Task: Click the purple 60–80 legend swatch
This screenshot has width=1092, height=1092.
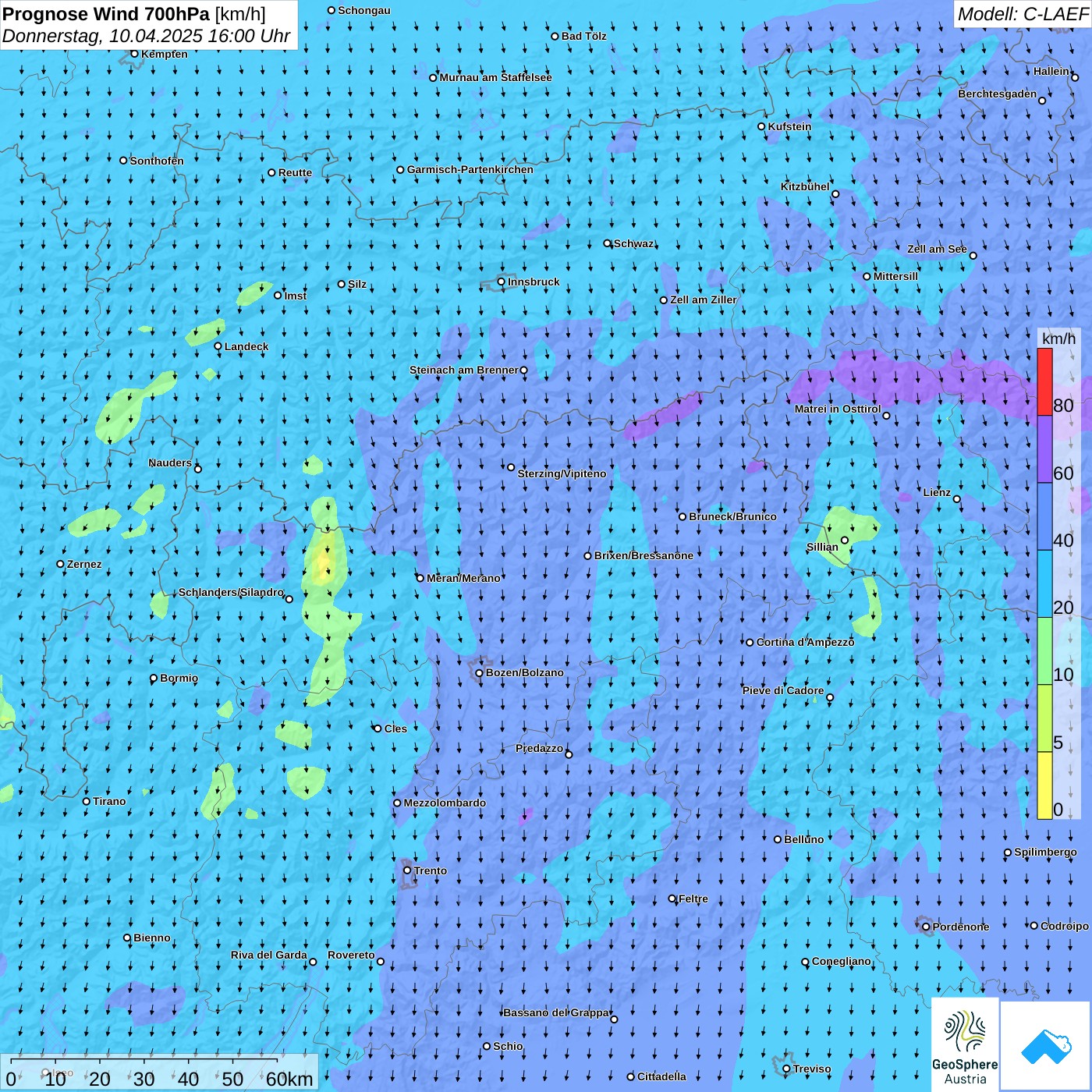Action: coord(1044,448)
